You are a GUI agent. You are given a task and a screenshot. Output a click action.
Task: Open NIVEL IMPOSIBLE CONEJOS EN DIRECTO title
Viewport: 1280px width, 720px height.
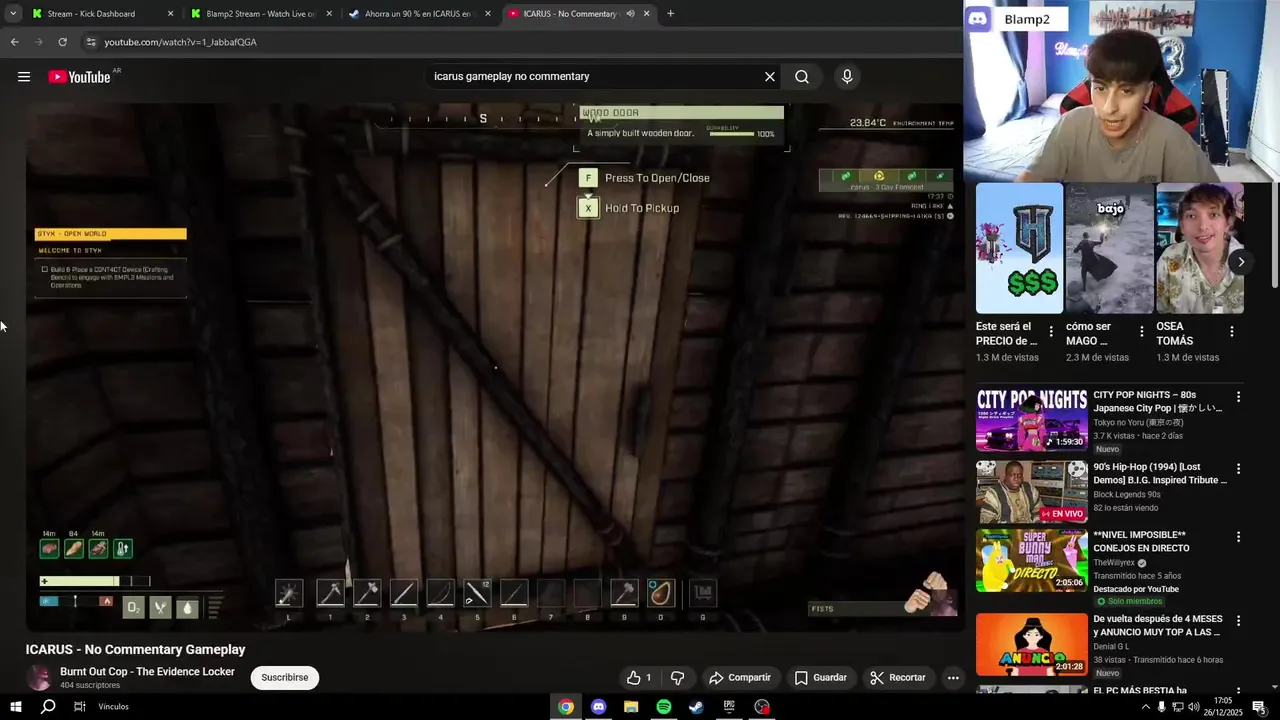tap(1141, 542)
